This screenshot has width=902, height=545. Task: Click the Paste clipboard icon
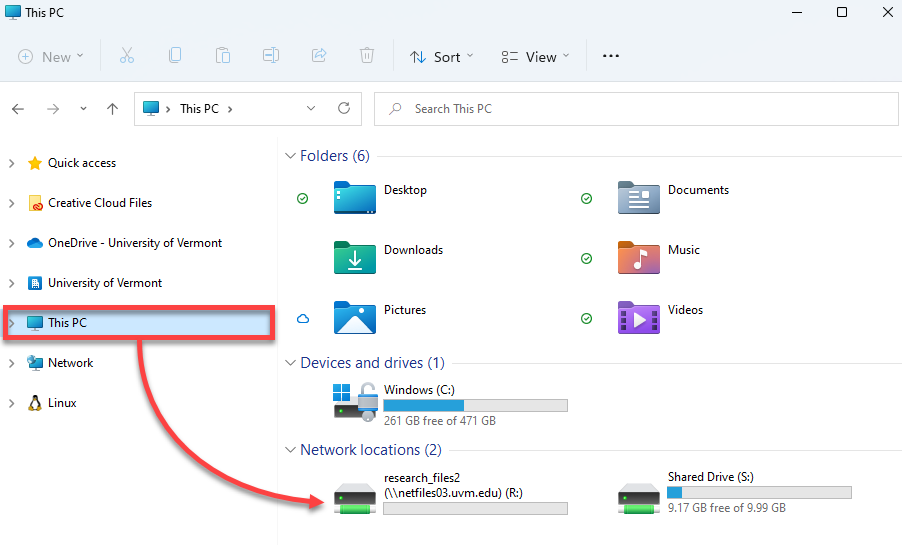[223, 55]
